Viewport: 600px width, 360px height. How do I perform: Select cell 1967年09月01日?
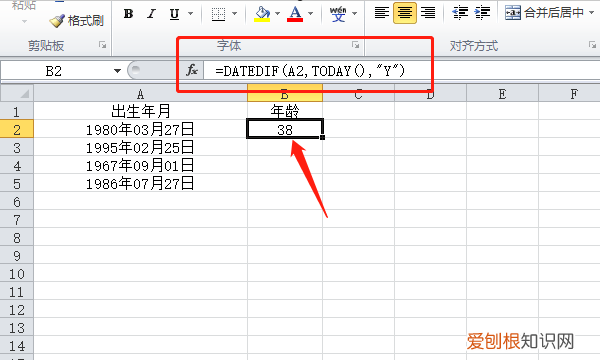(x=140, y=165)
